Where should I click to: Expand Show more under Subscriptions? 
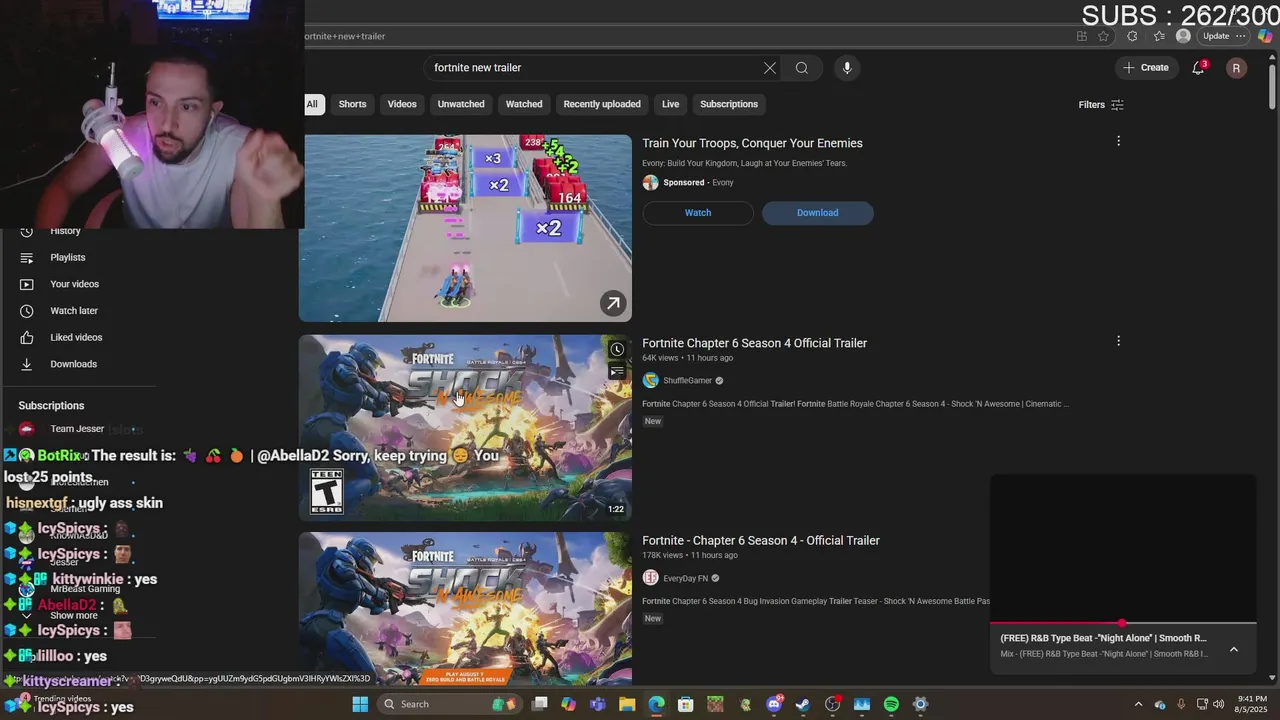74,615
